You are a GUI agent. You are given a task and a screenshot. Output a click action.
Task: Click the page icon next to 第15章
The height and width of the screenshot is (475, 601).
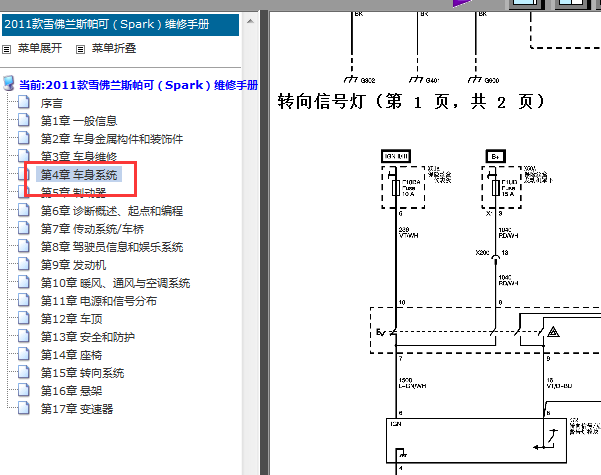click(24, 372)
